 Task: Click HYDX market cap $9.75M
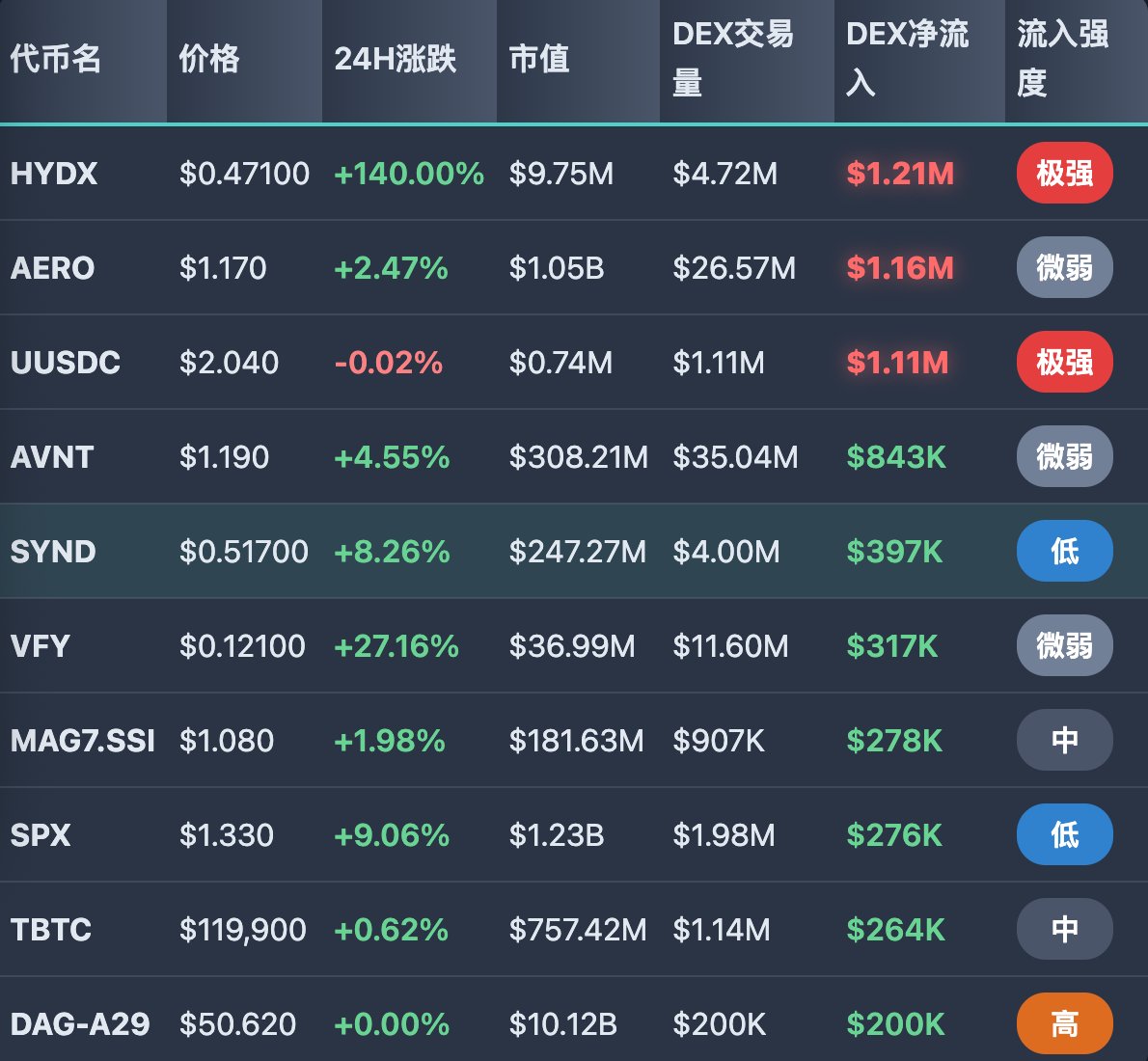point(561,174)
